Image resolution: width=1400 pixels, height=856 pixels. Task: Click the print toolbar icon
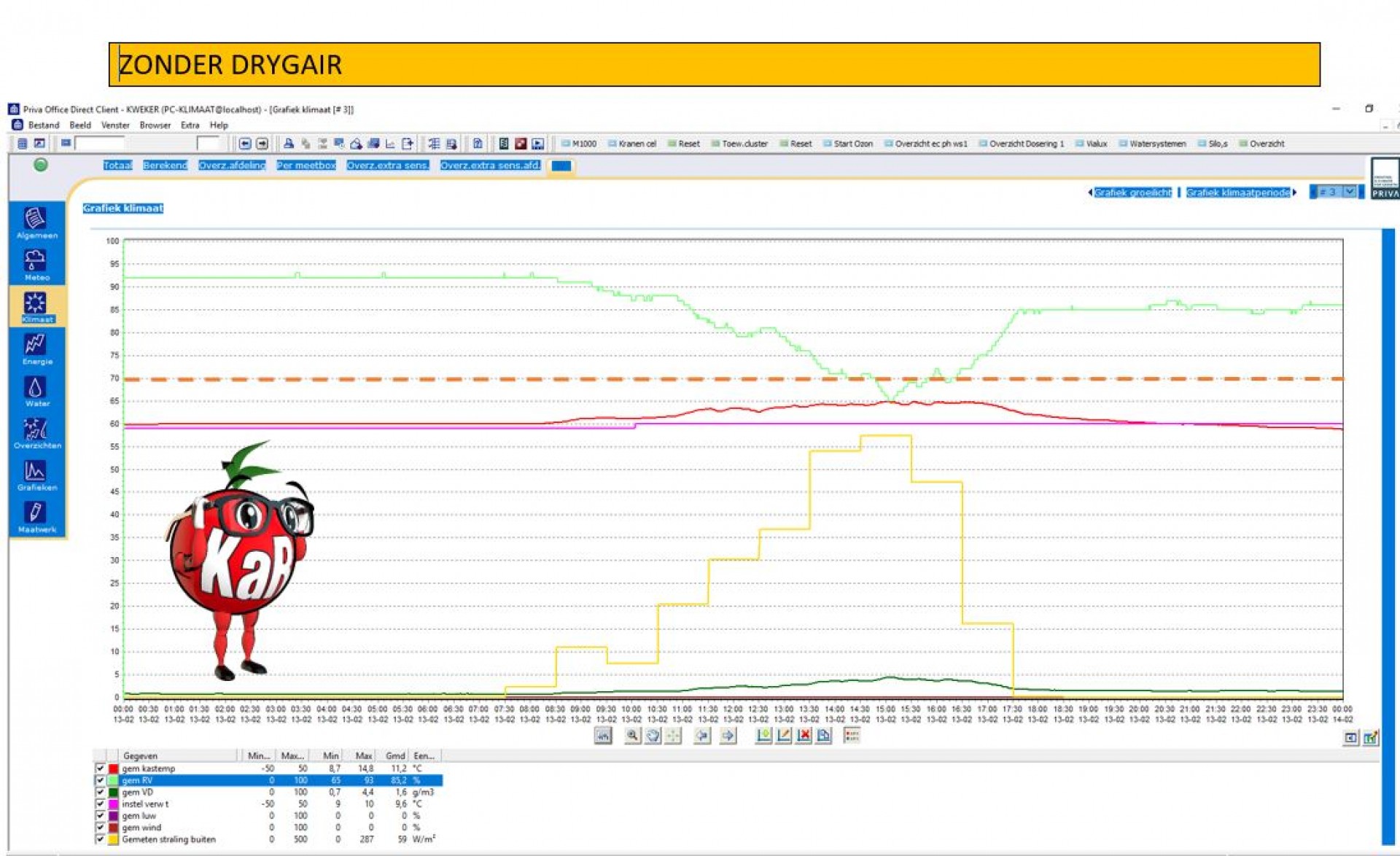289,144
